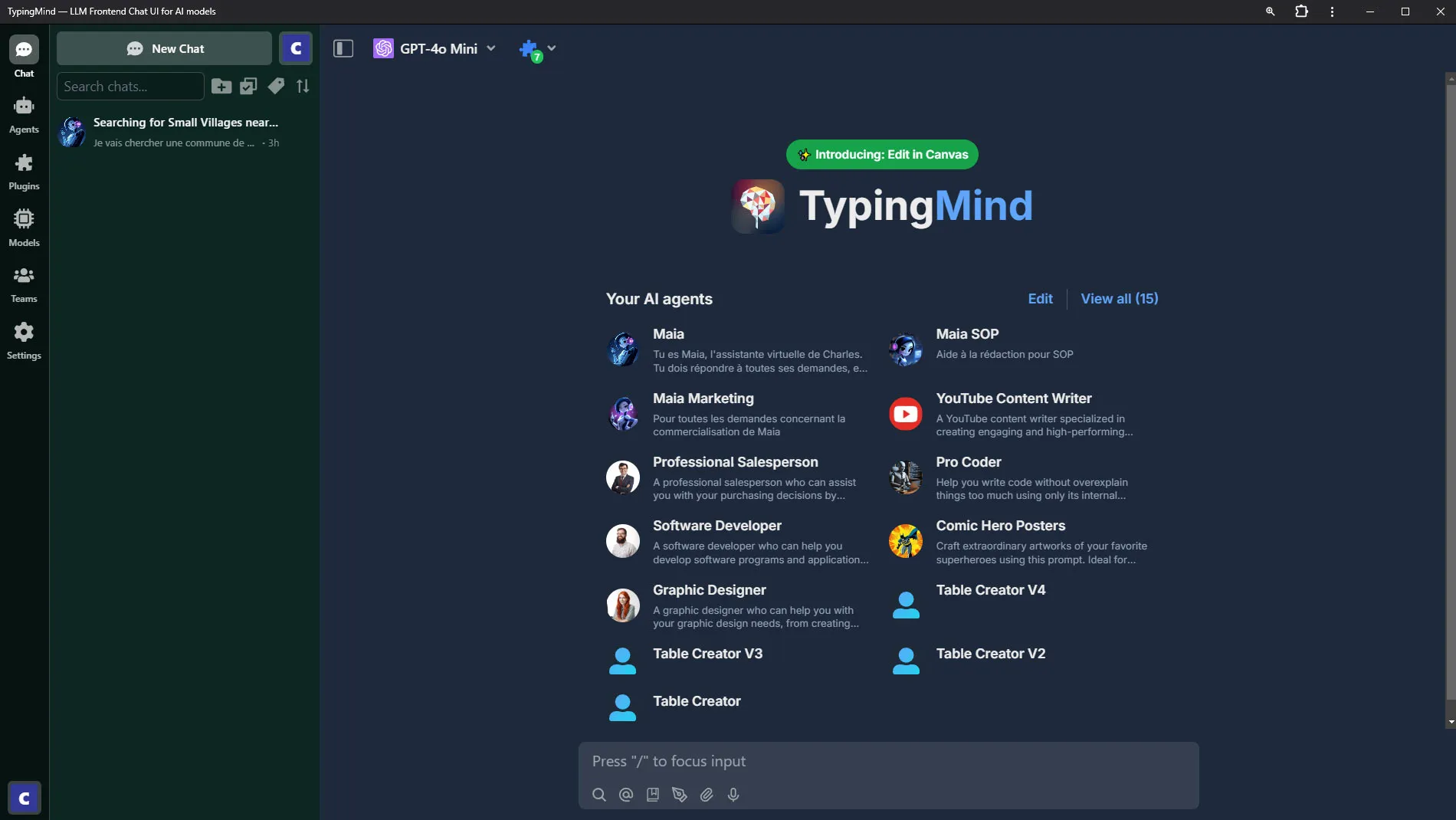
Task: Select the Software Developer agent
Action: (x=738, y=542)
